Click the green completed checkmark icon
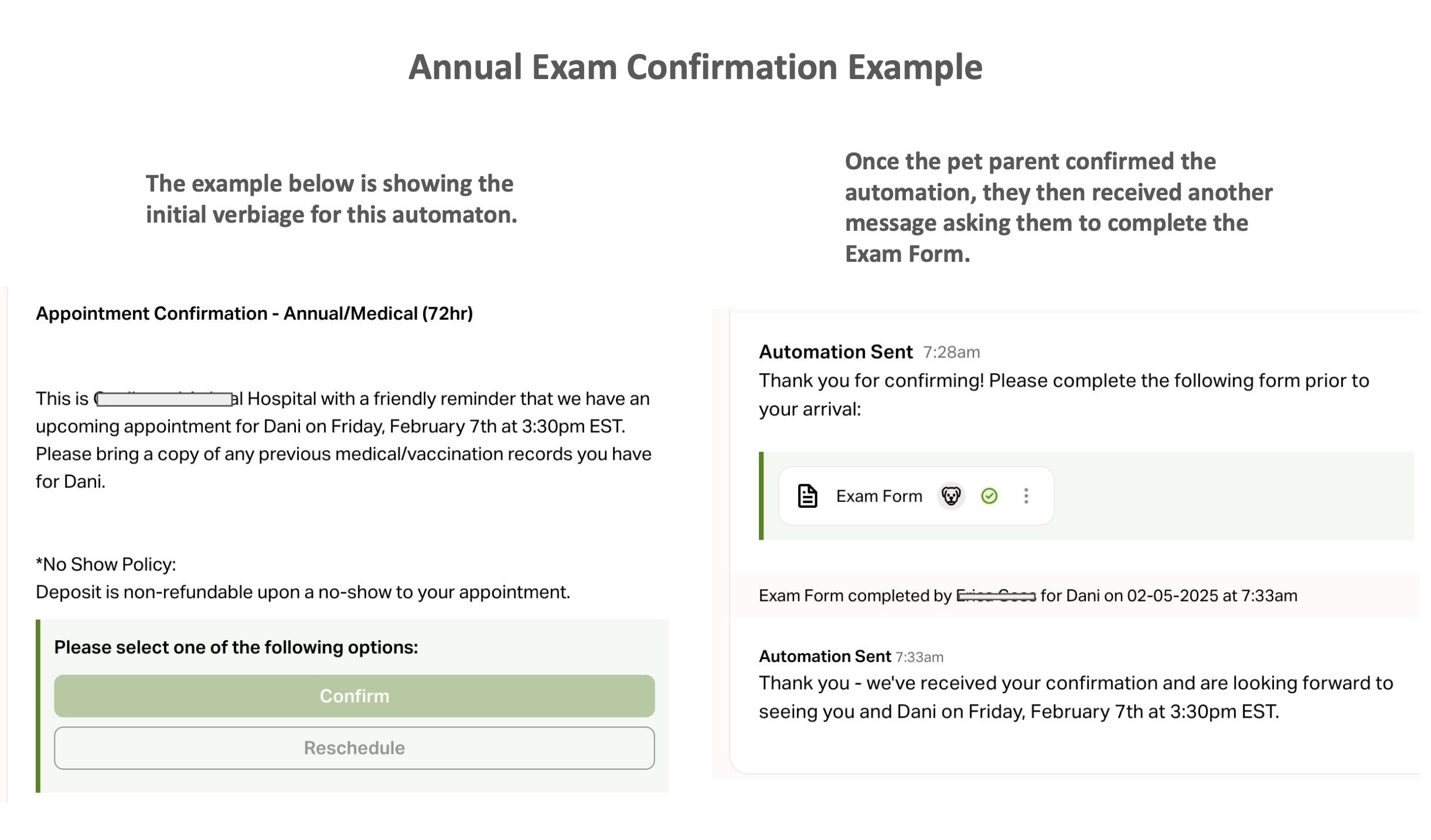Image resolution: width=1431 pixels, height=840 pixels. [989, 496]
